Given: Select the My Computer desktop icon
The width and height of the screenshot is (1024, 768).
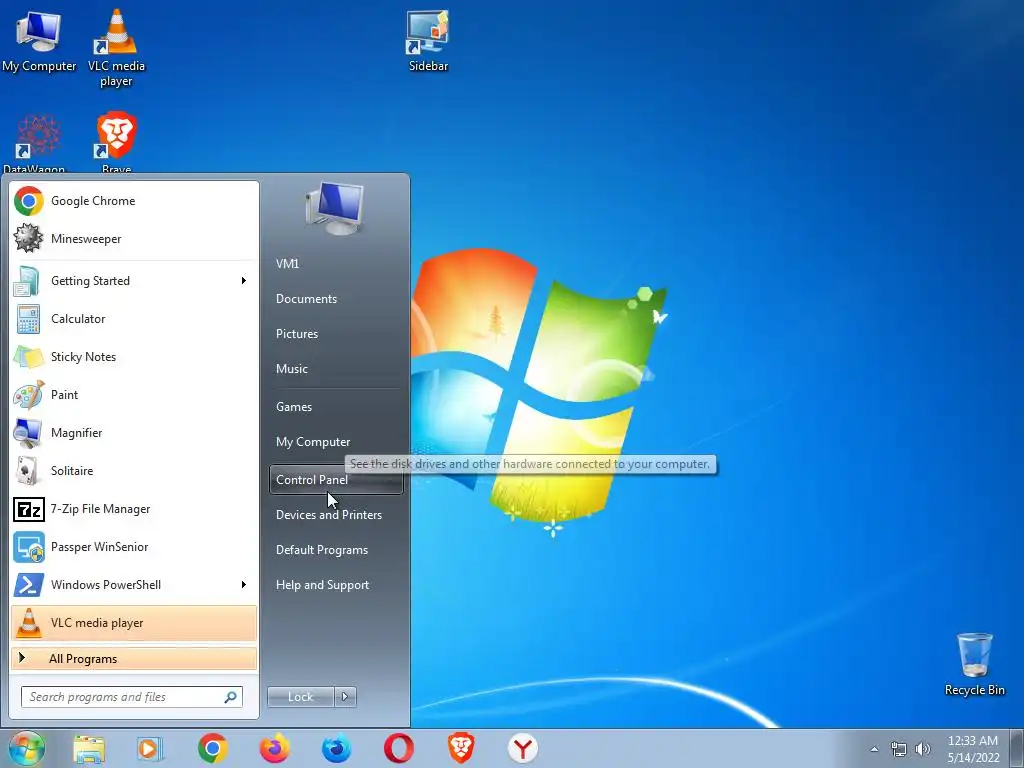Looking at the screenshot, I should pyautogui.click(x=39, y=40).
